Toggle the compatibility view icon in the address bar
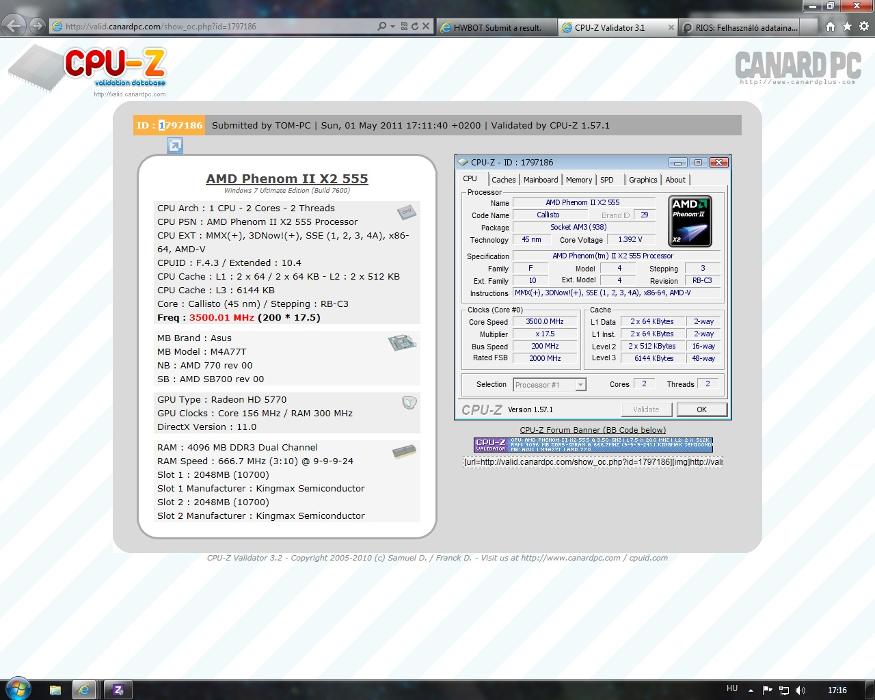This screenshot has height=700, width=875. 404,26
